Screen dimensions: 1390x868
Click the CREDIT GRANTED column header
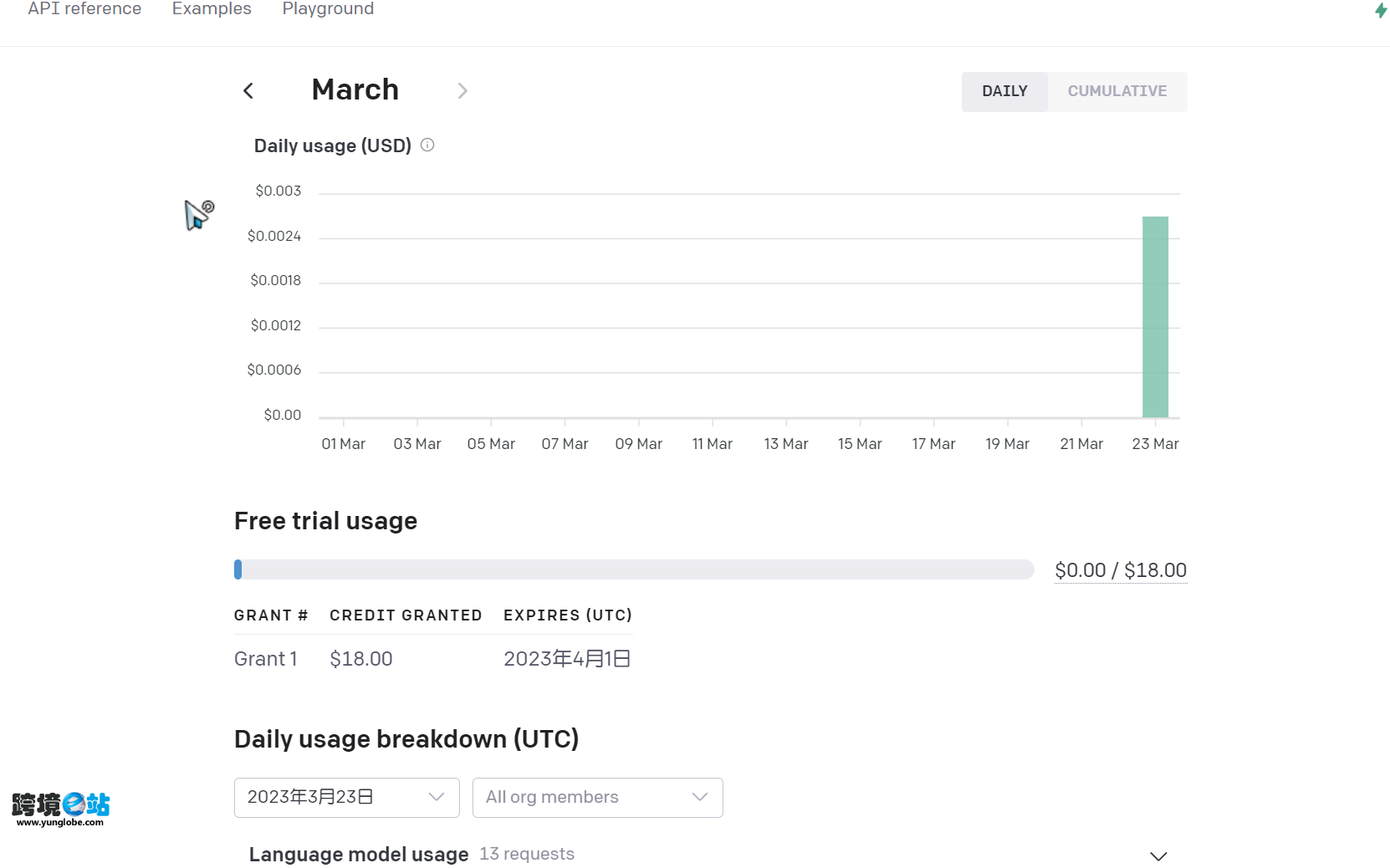(x=406, y=615)
